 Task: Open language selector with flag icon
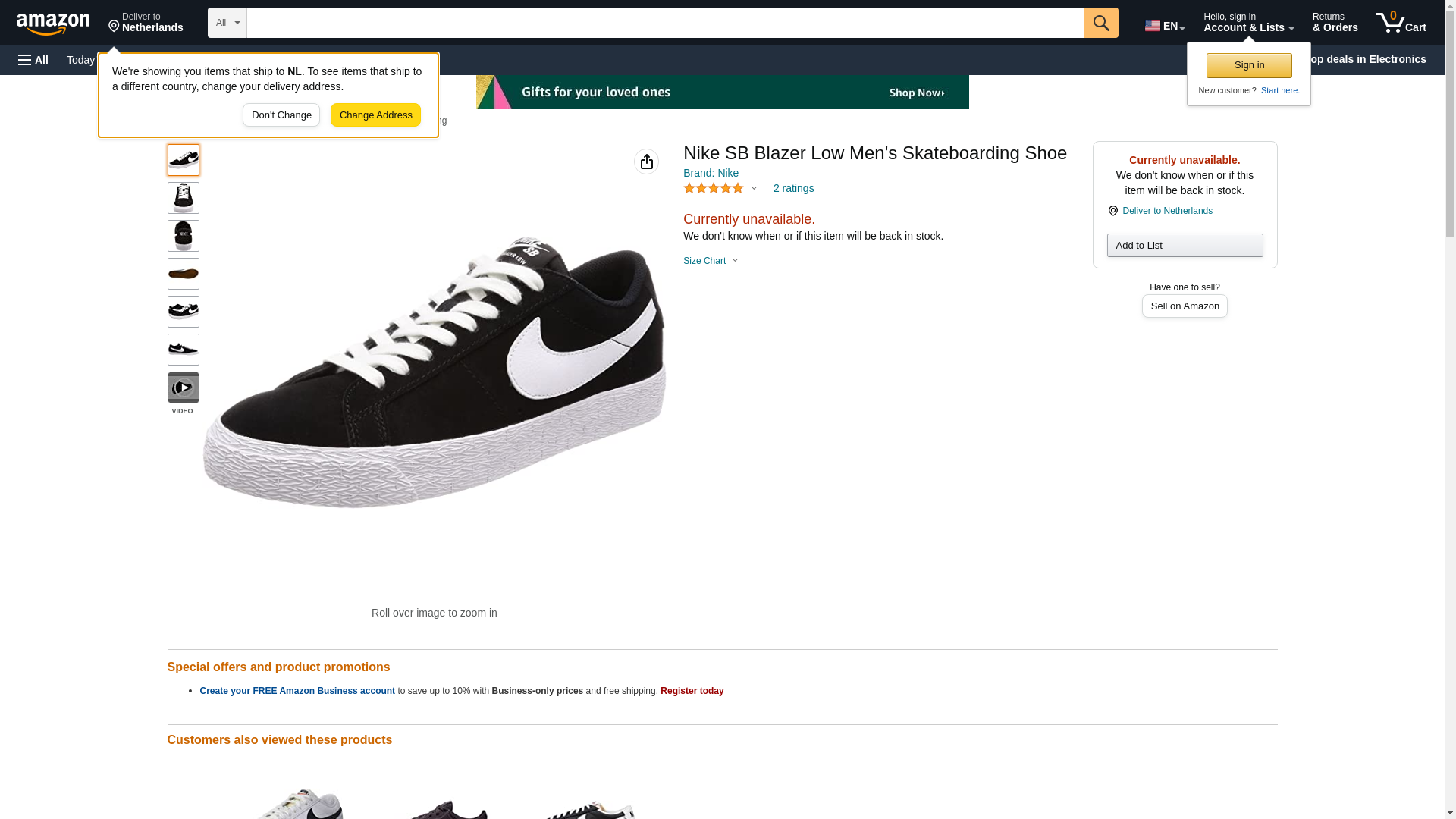tap(1164, 25)
